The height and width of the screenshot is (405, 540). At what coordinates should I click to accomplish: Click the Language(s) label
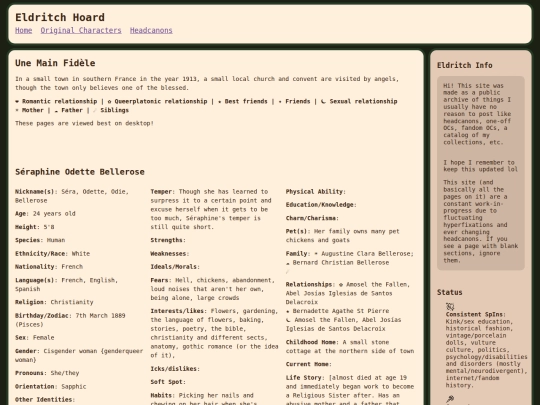tap(36, 280)
